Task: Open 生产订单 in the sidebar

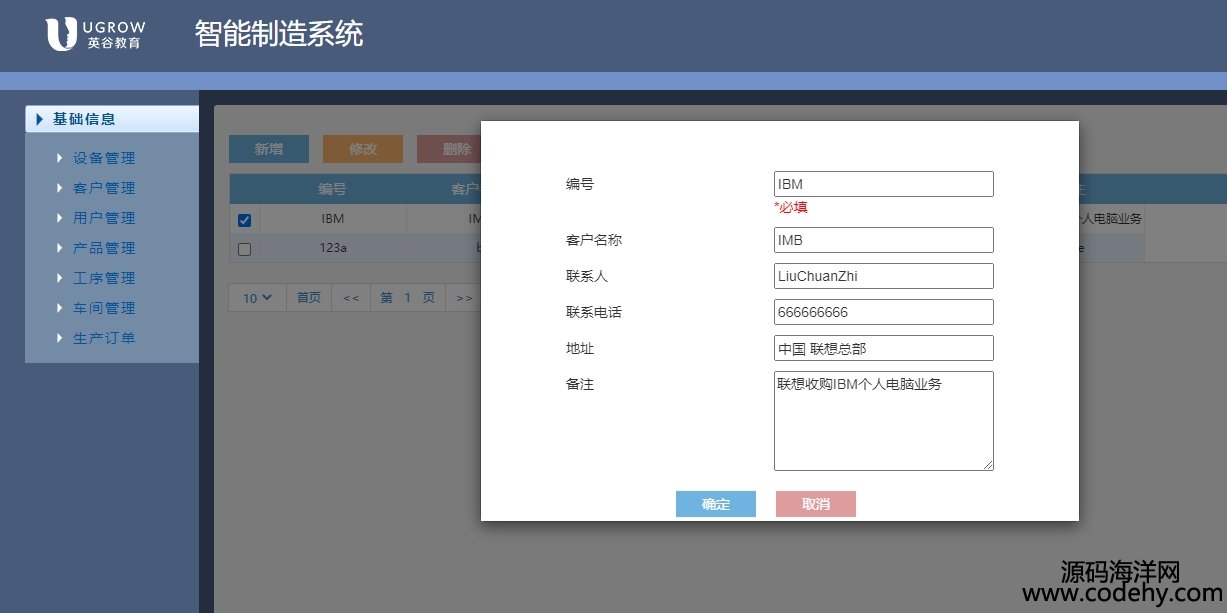Action: click(x=103, y=338)
